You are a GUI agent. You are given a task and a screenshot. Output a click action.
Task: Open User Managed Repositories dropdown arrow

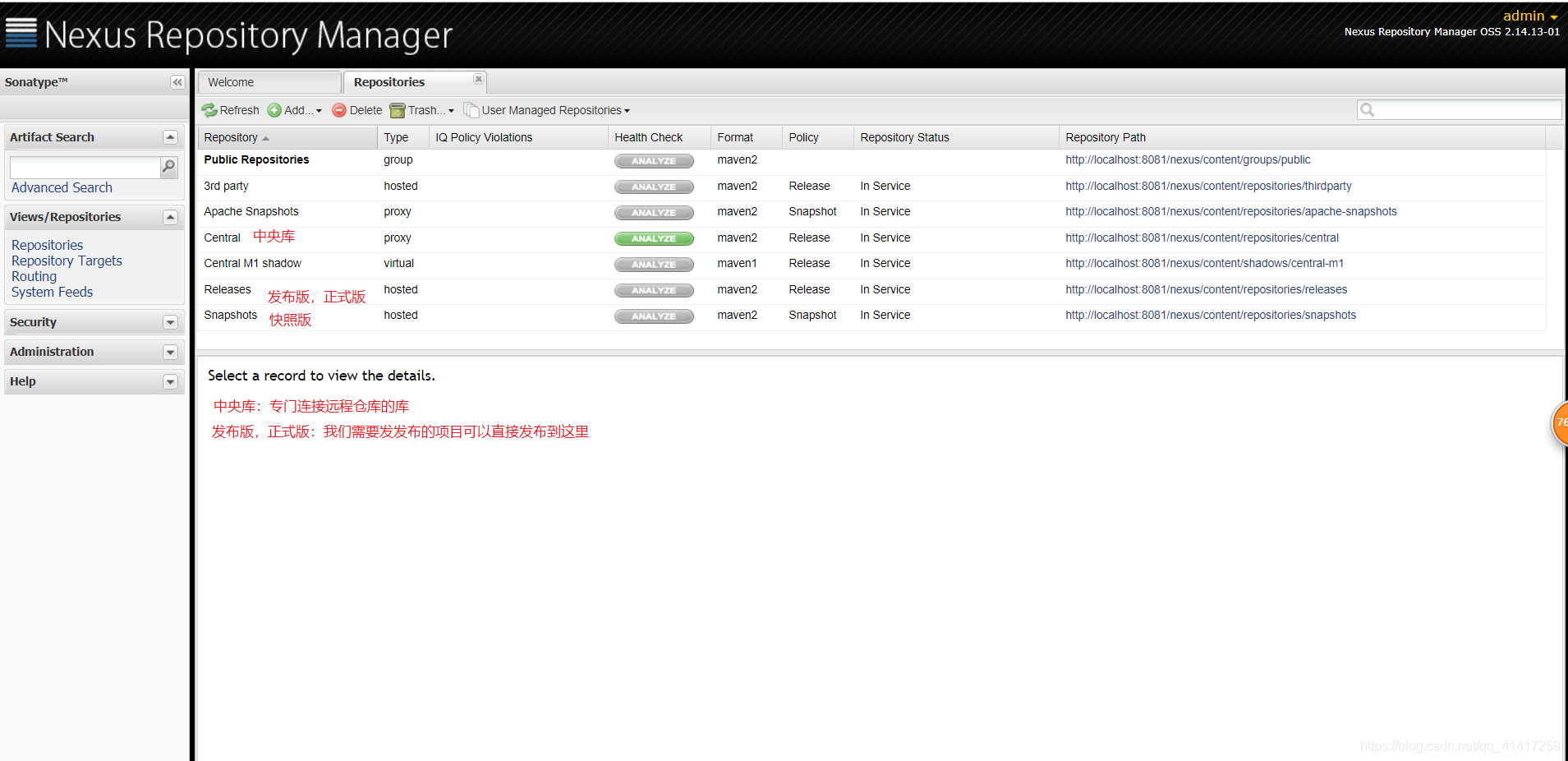click(627, 111)
